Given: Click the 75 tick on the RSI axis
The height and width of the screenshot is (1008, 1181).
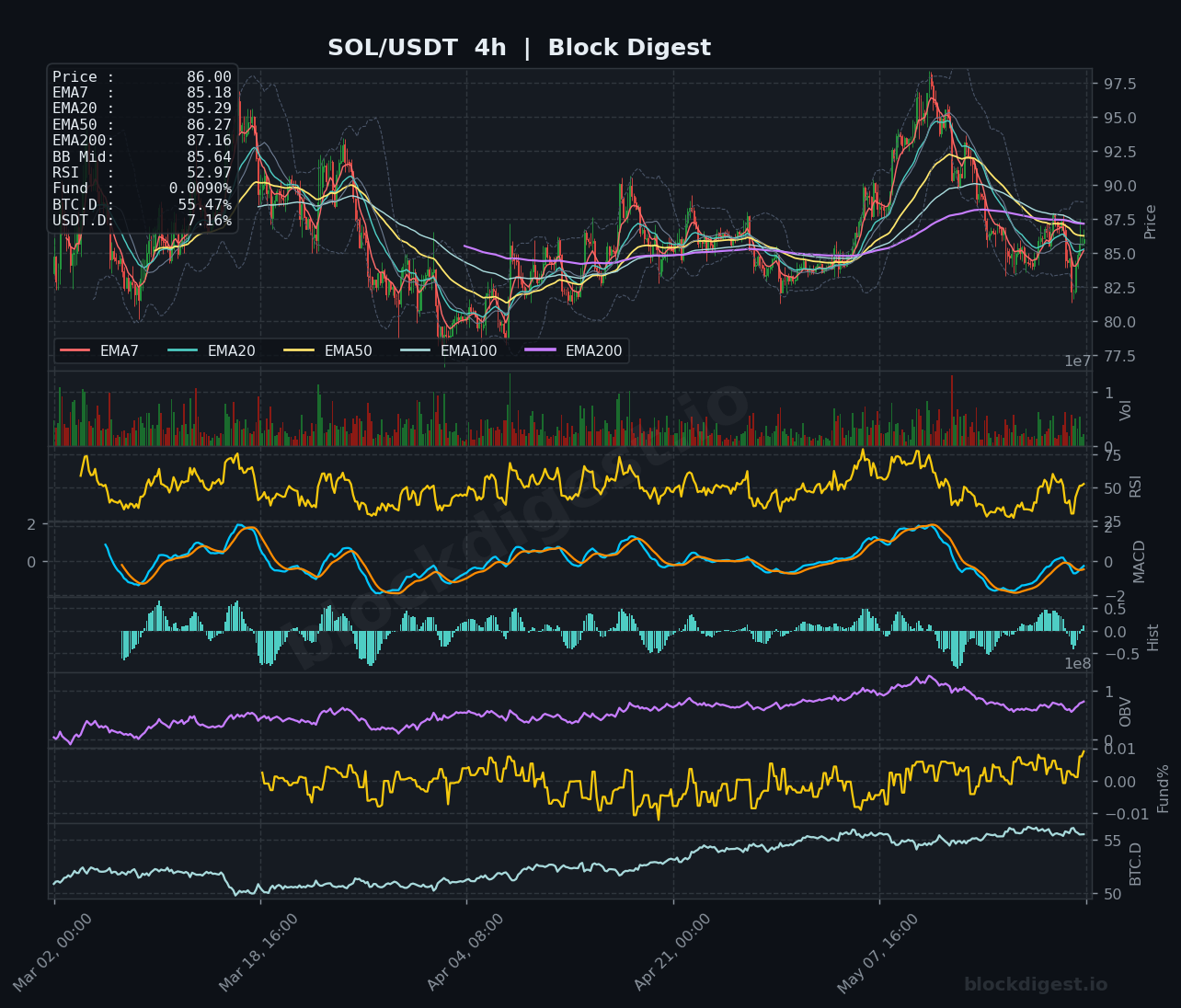Looking at the screenshot, I should click(1111, 456).
